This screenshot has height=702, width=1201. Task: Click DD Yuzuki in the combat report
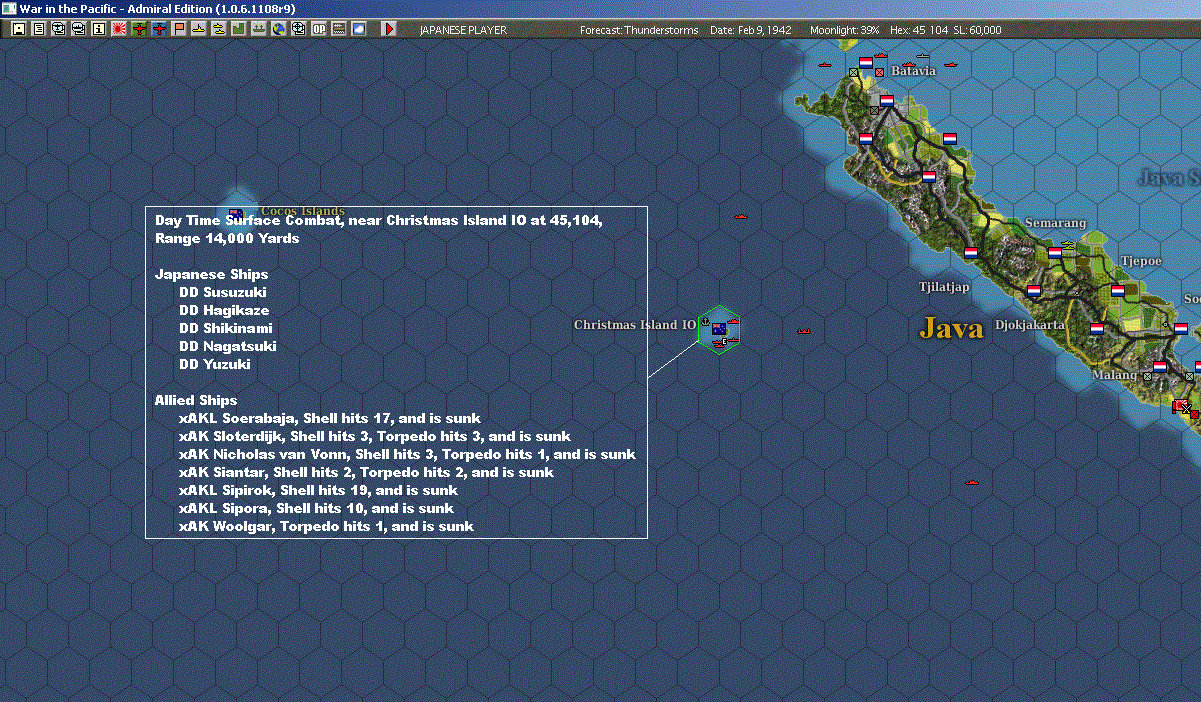[215, 364]
